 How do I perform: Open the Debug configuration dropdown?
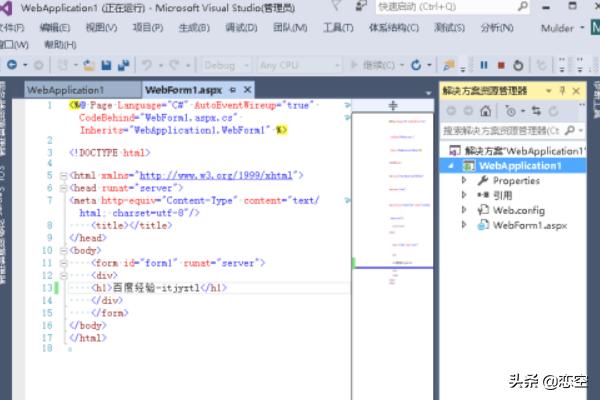pos(224,65)
